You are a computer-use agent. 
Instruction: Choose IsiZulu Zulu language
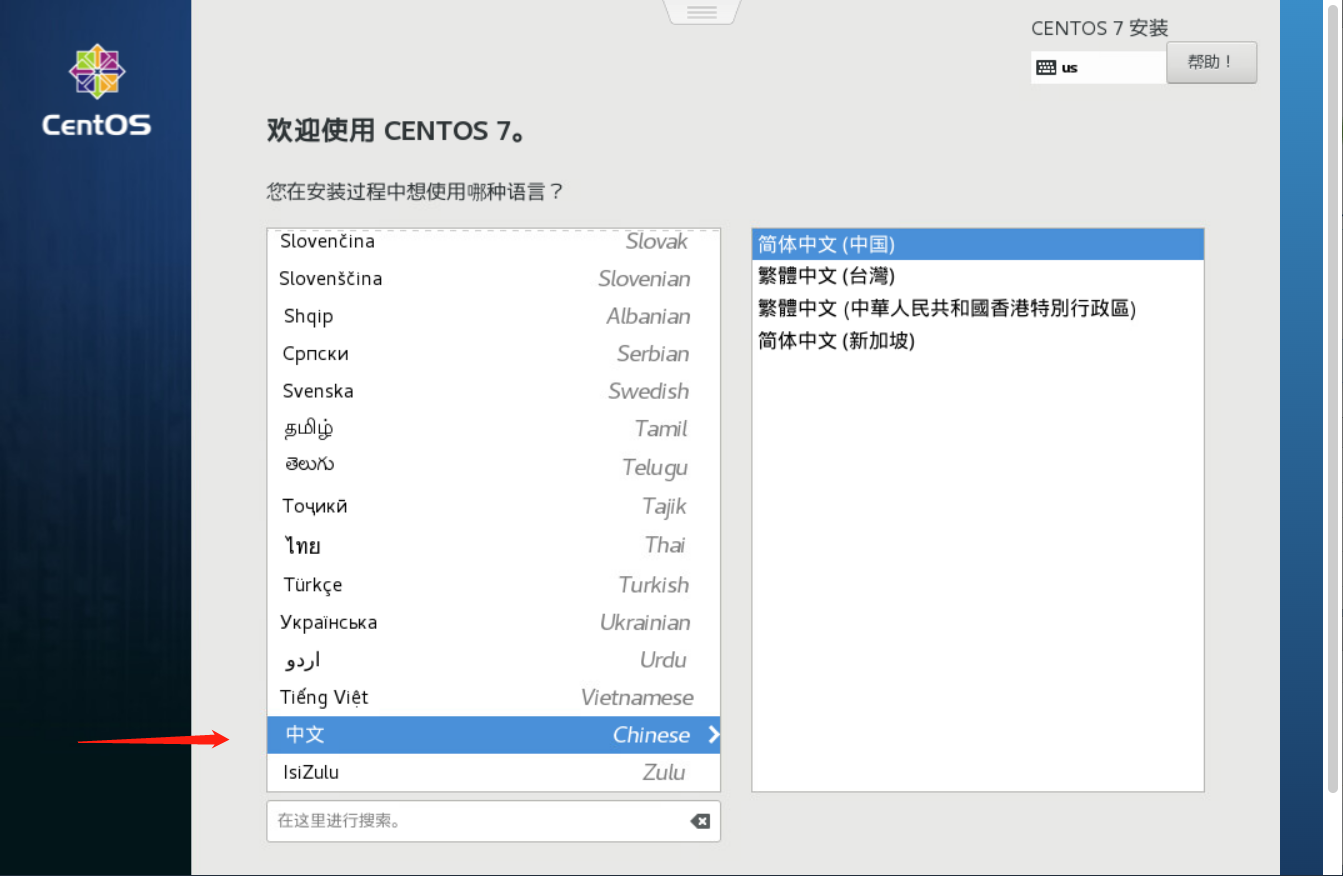click(493, 772)
